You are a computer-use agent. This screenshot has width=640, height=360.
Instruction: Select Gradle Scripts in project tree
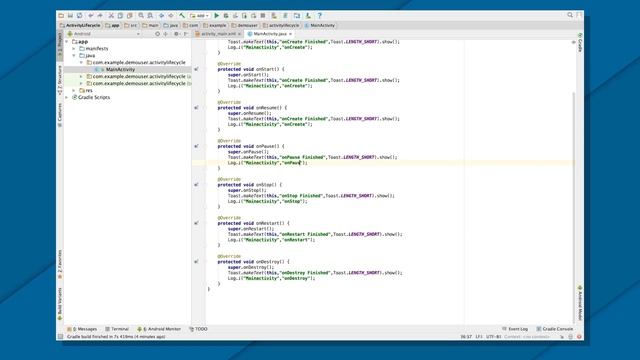[94, 97]
